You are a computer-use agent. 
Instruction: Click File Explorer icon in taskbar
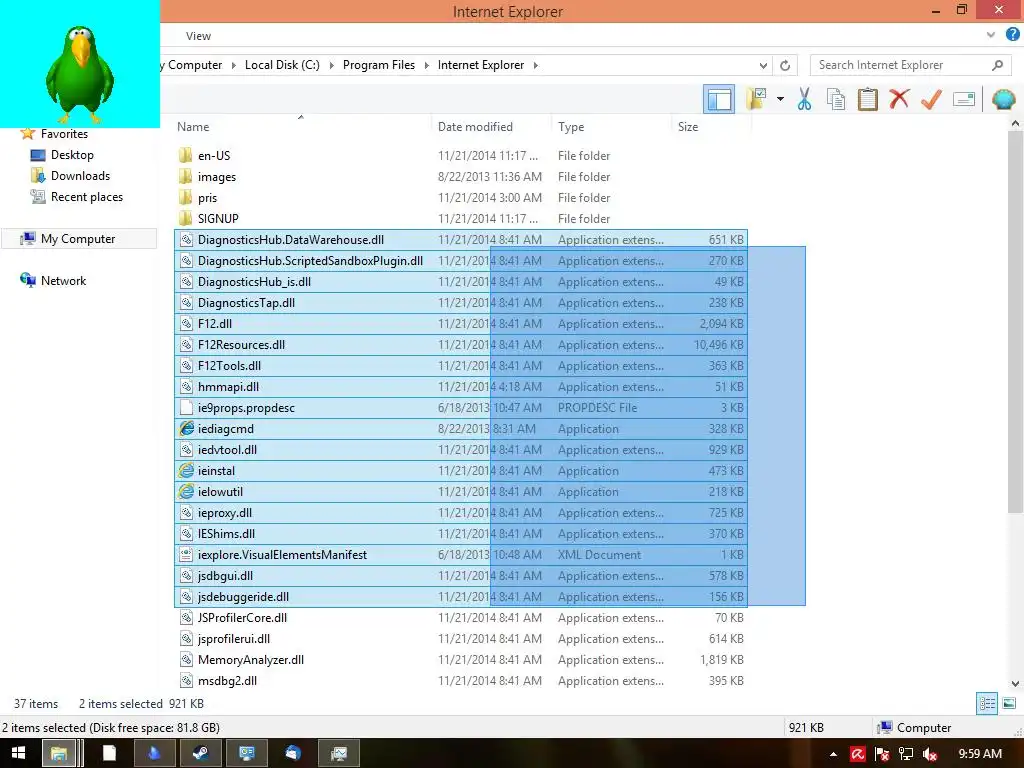pos(60,753)
